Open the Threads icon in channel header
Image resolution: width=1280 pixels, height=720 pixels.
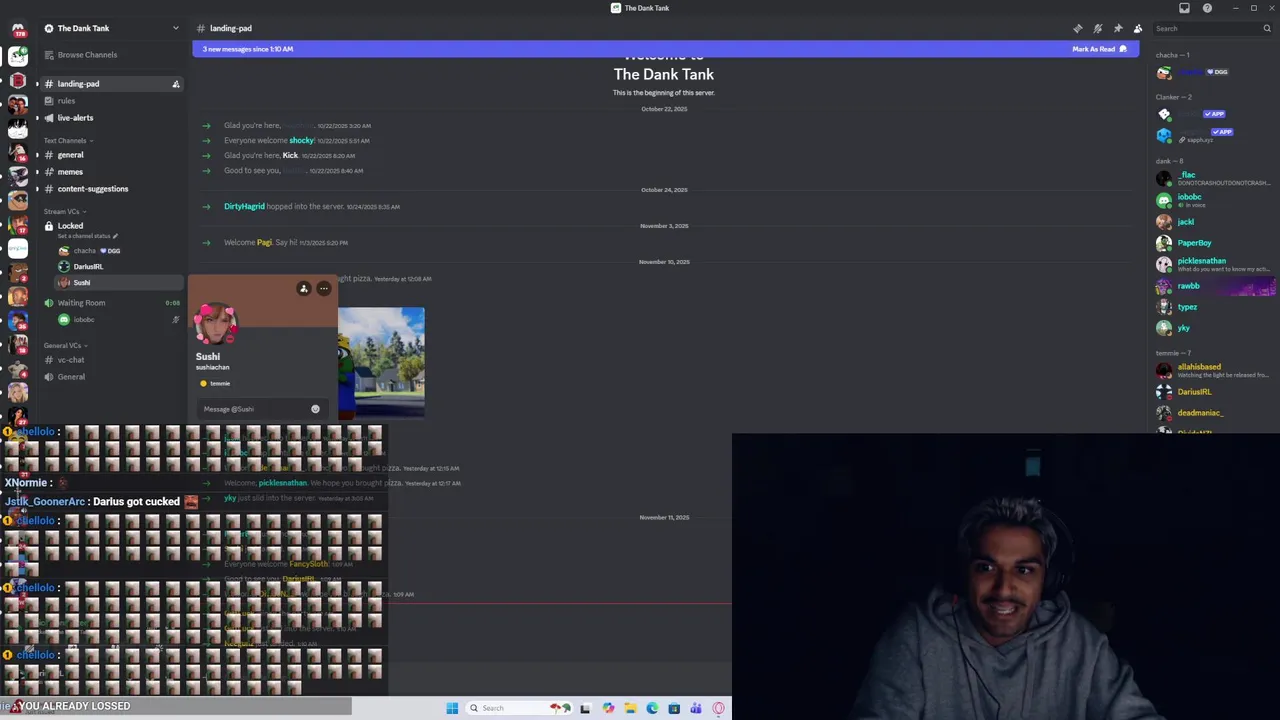(1077, 28)
